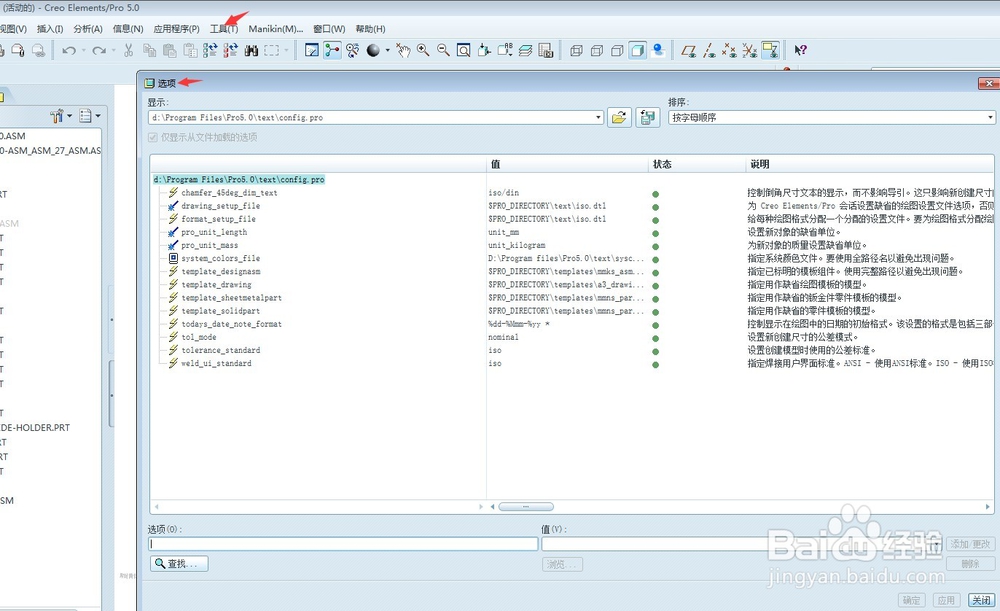
Task: Toggle coordinate systems display icon
Action: point(749,50)
